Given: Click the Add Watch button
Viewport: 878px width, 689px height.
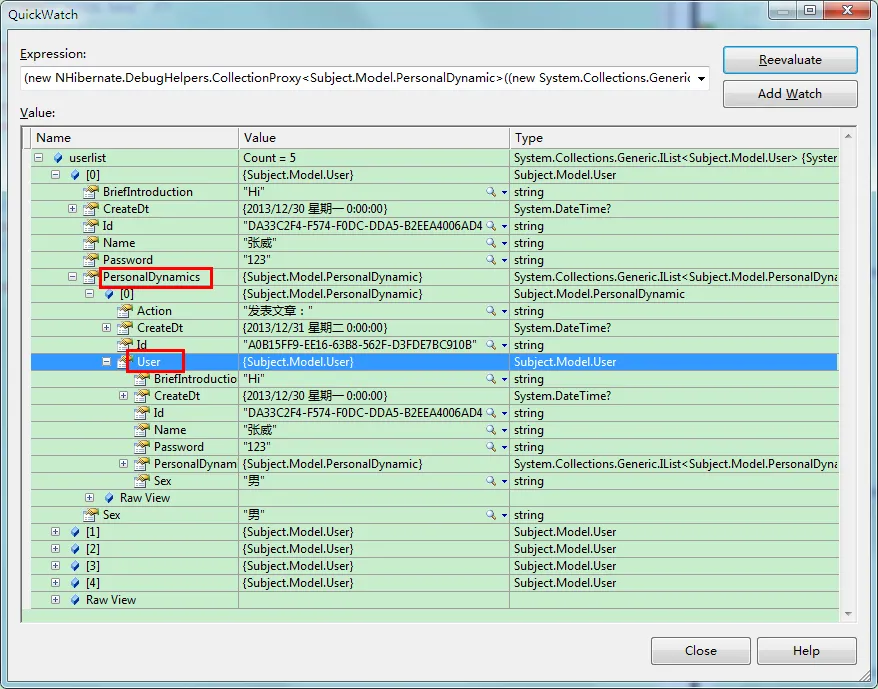Looking at the screenshot, I should click(789, 94).
